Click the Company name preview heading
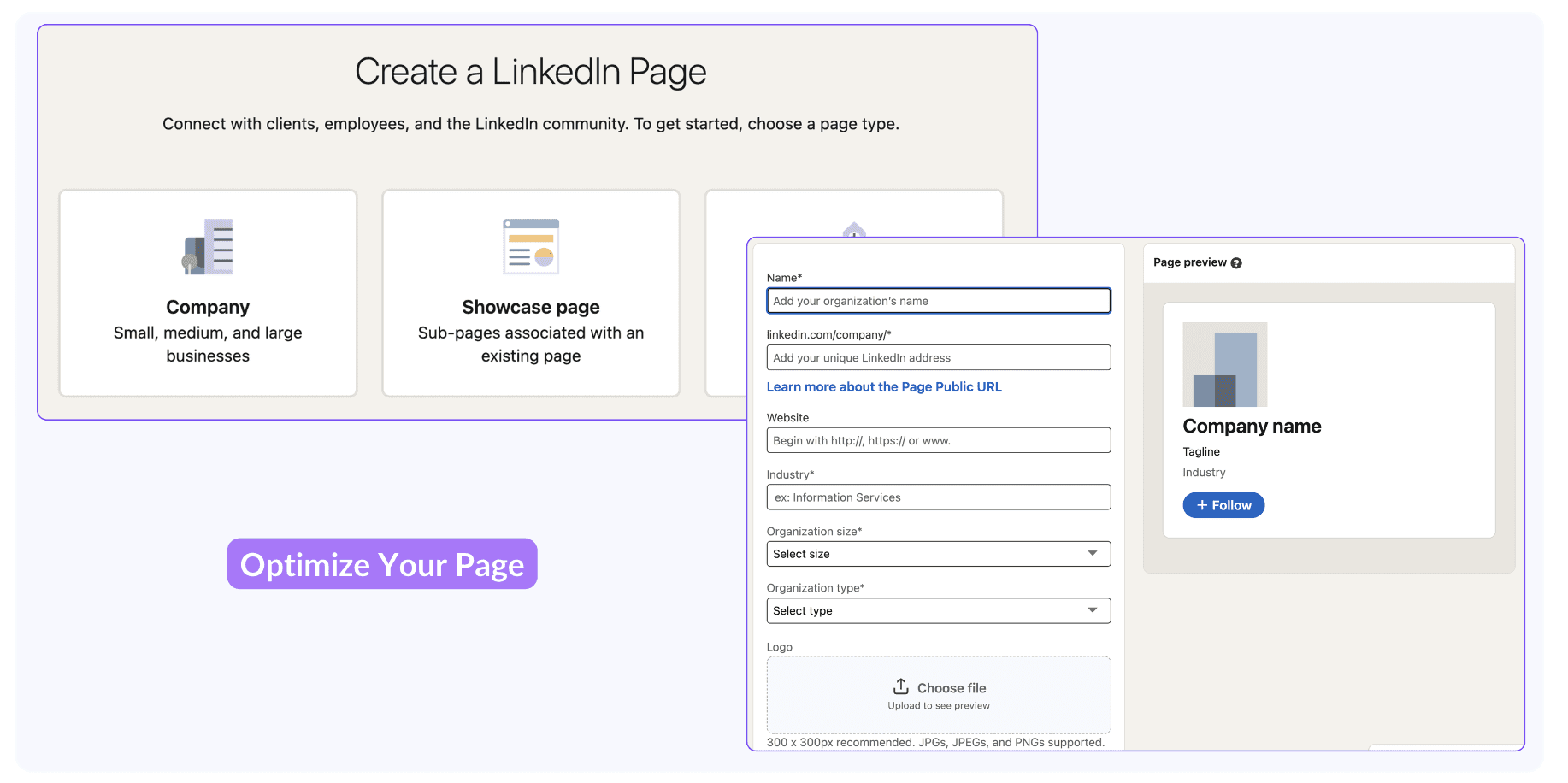 coord(1252,427)
